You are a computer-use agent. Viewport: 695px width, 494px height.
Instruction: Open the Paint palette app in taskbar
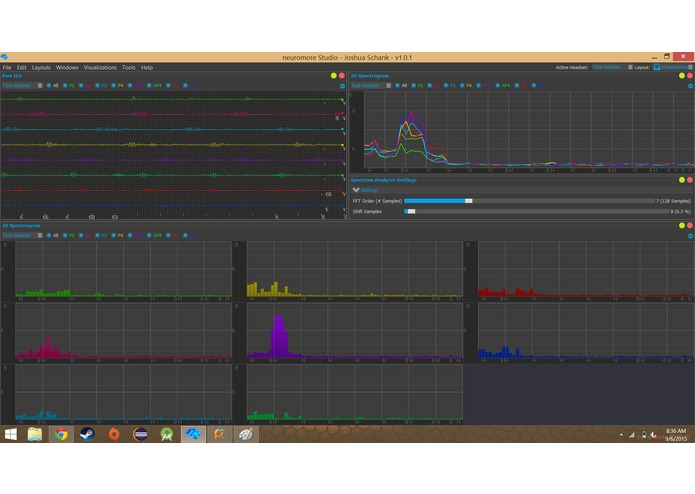click(246, 434)
